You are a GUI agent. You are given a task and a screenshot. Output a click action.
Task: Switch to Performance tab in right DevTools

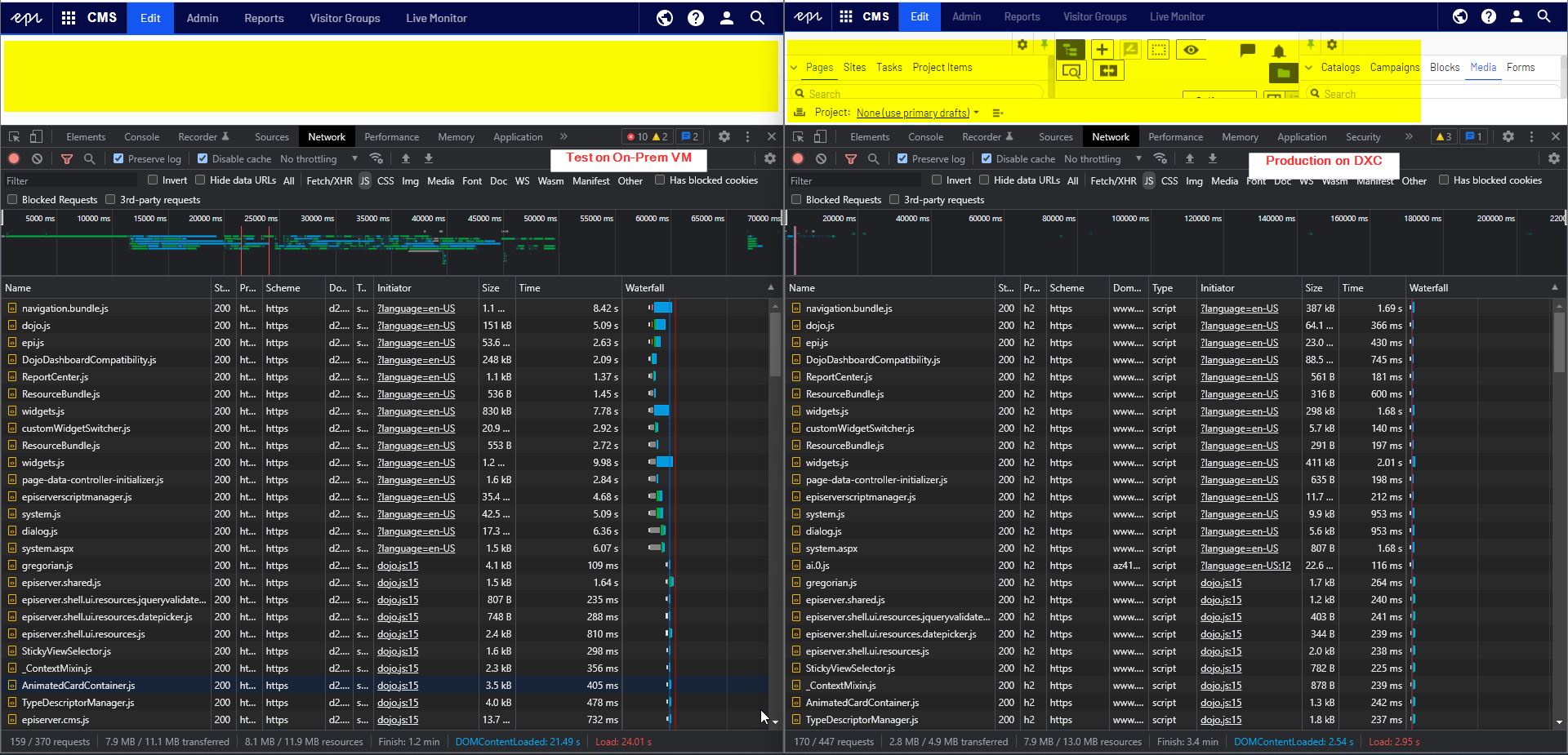pos(1174,137)
